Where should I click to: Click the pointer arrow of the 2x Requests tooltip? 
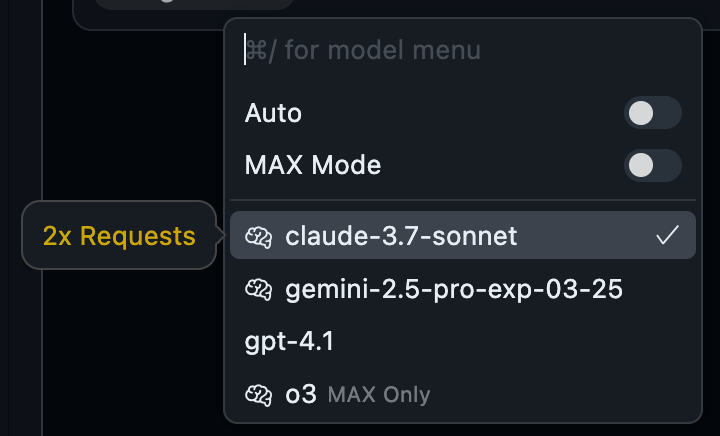220,235
